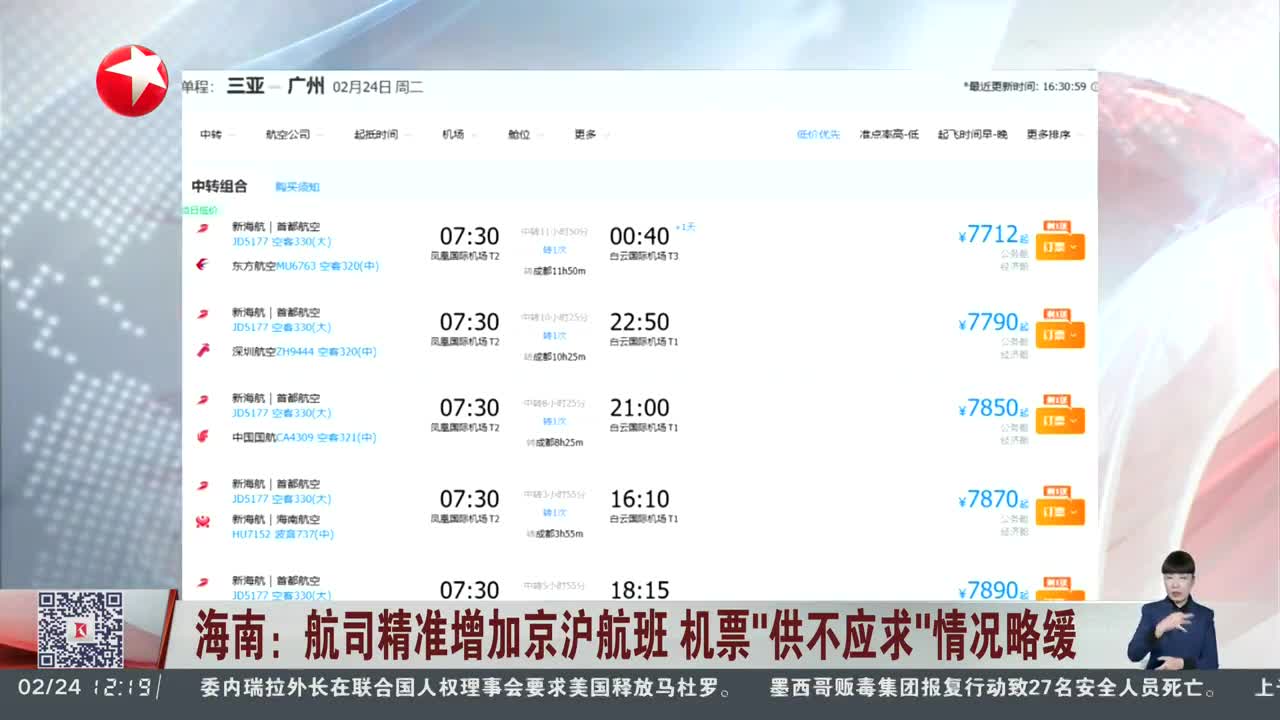
Task: Click the Capital Airlines logo in first itinerary
Action: [203, 228]
